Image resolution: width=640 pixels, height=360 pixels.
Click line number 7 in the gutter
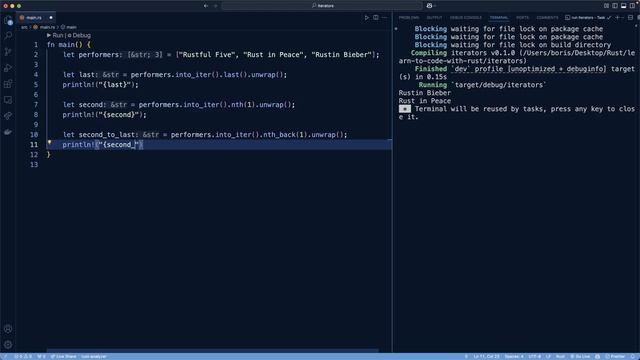(x=36, y=104)
